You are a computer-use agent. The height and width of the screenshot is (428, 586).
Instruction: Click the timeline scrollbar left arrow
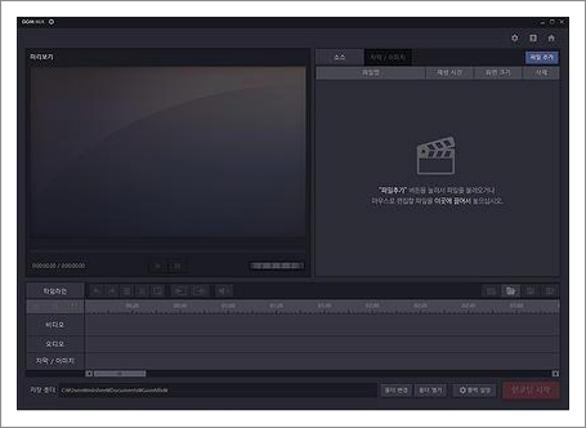tap(89, 373)
